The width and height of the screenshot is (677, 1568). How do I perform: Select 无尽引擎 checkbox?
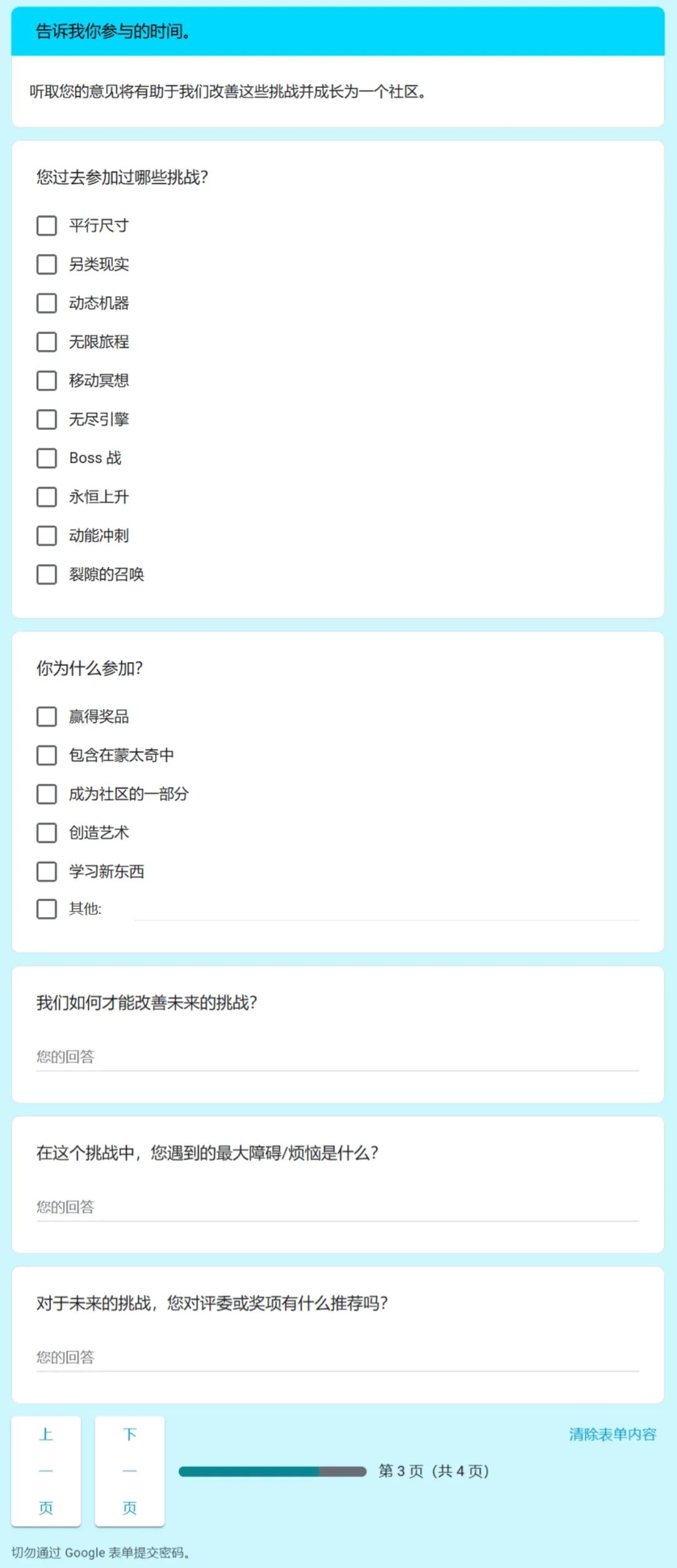[x=46, y=420]
